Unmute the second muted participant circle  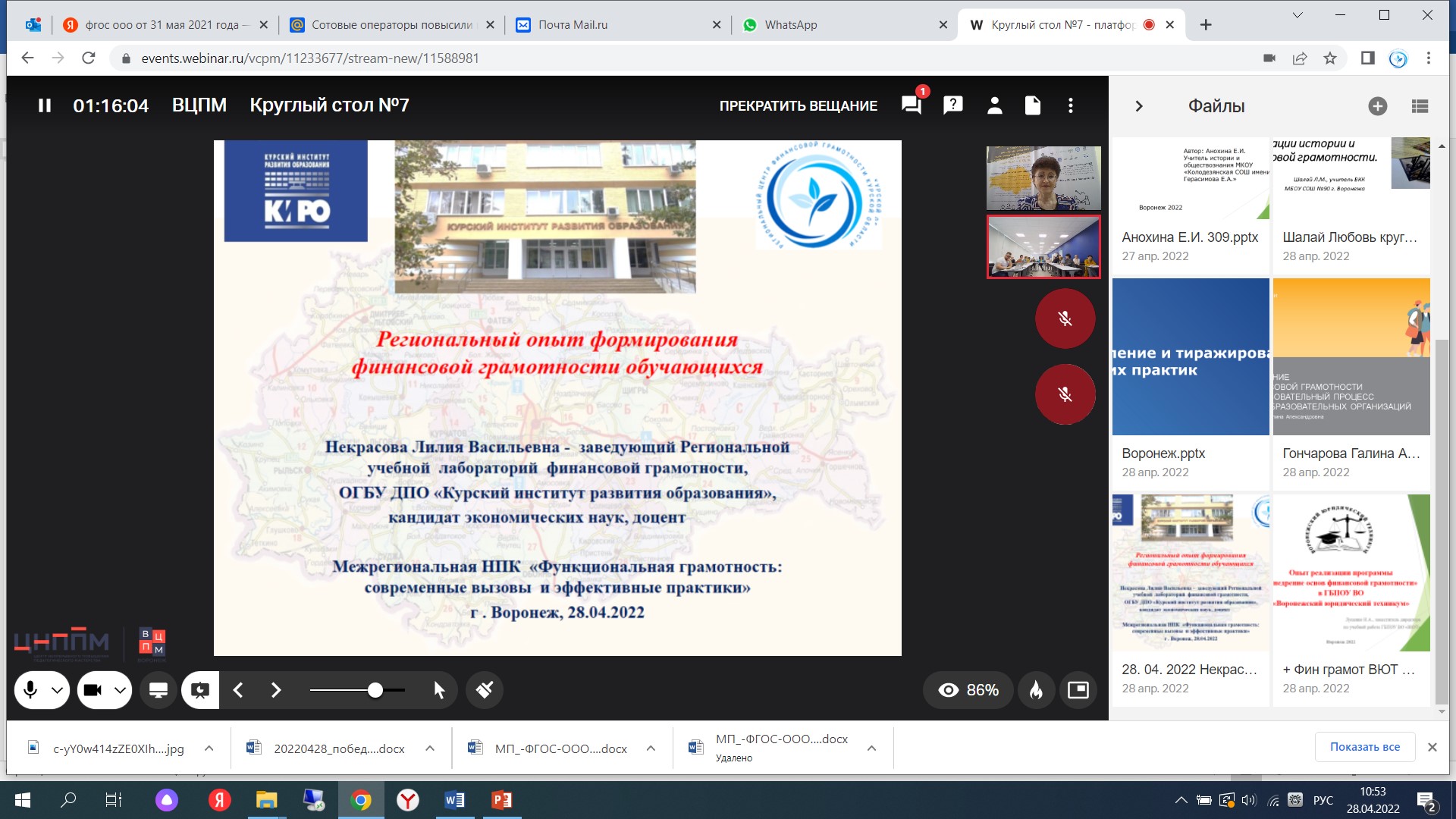pyautogui.click(x=1065, y=394)
